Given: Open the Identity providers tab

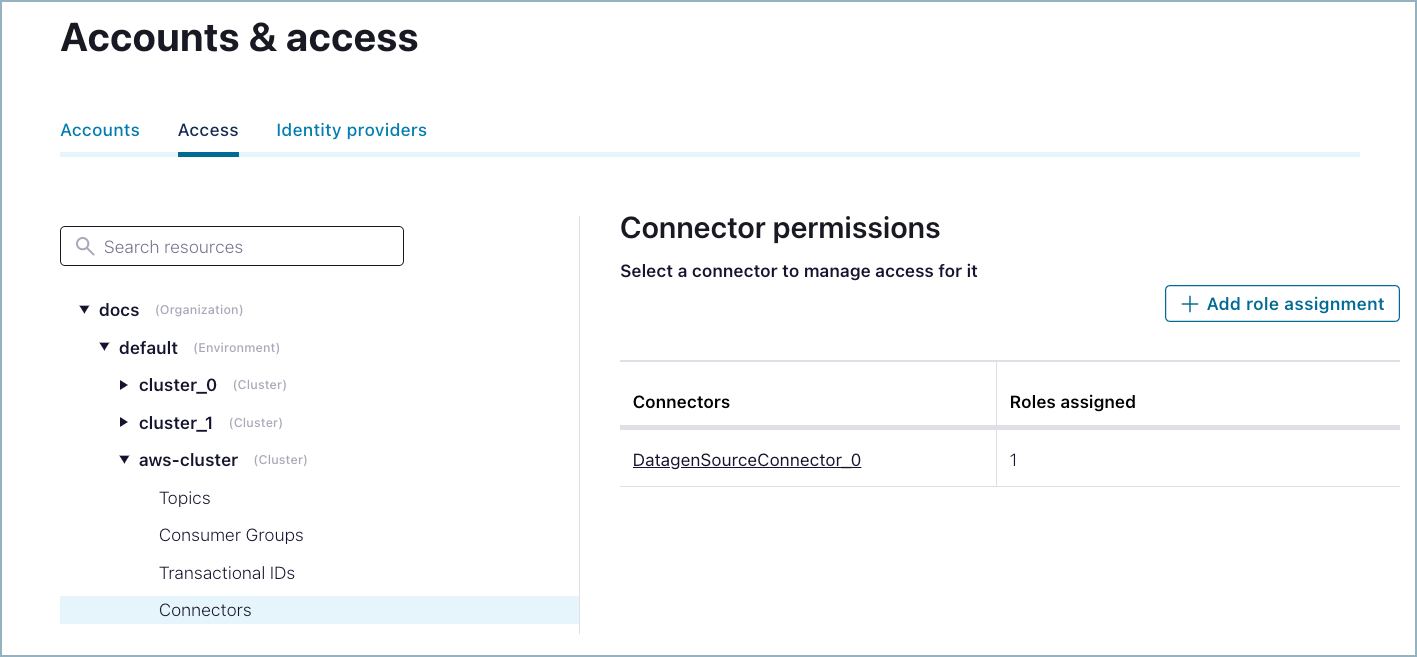Looking at the screenshot, I should click(x=351, y=130).
